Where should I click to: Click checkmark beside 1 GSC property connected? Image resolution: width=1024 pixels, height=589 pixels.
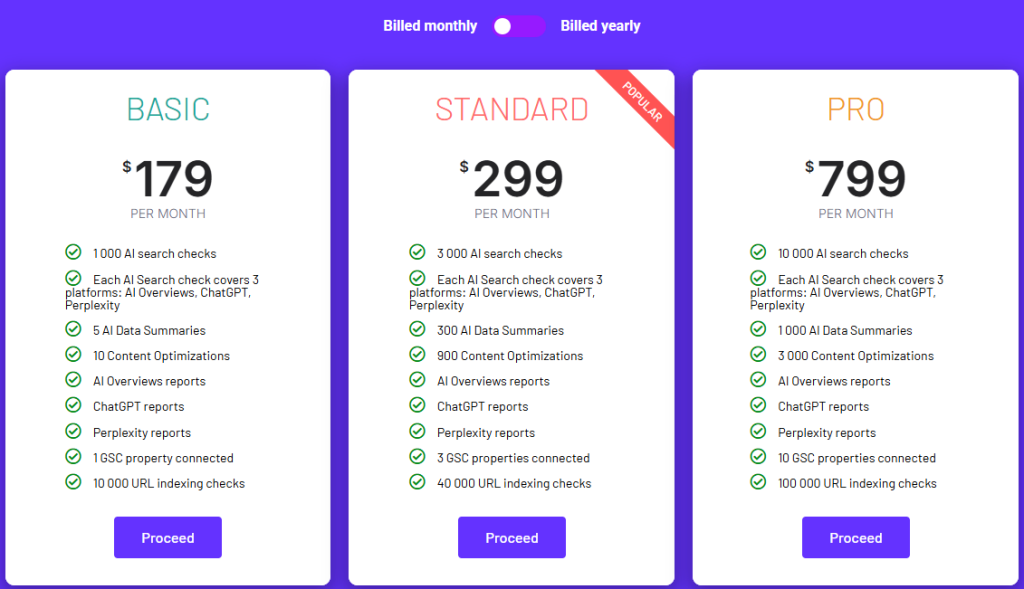coord(73,457)
